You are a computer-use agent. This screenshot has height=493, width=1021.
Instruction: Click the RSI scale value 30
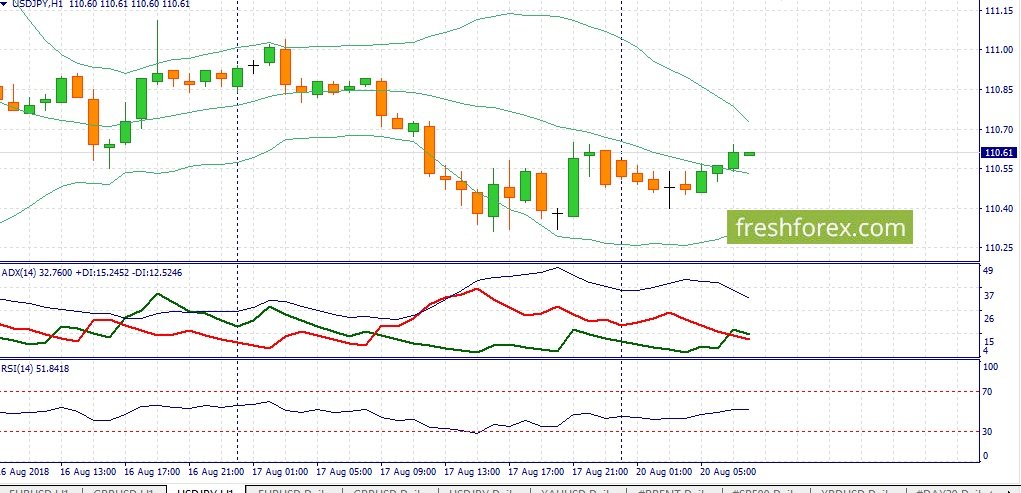(x=988, y=432)
